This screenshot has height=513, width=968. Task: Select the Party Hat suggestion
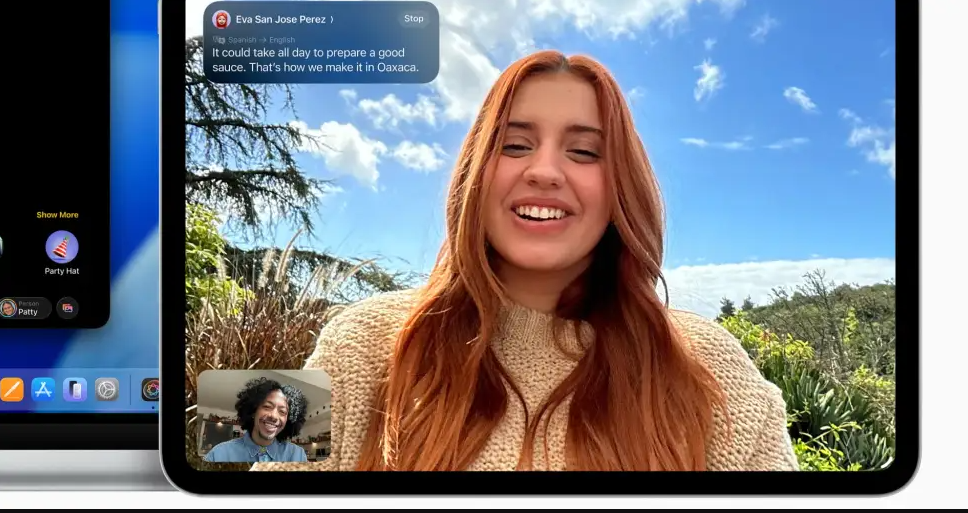click(62, 247)
